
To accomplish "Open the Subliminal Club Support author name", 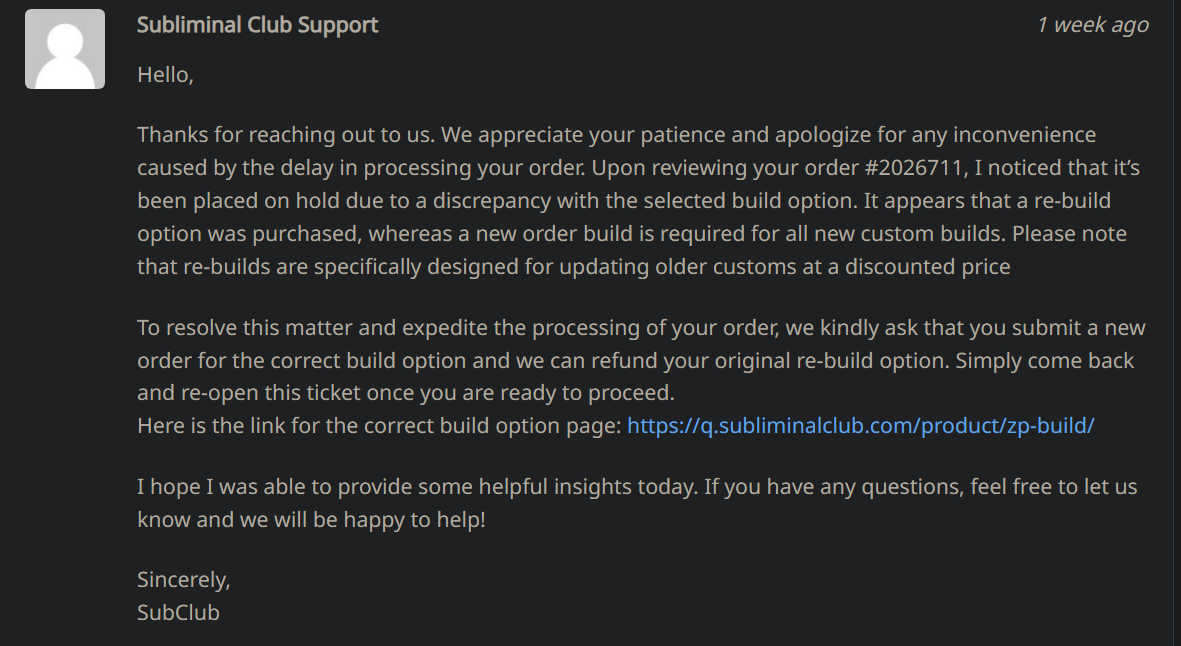I will (258, 25).
